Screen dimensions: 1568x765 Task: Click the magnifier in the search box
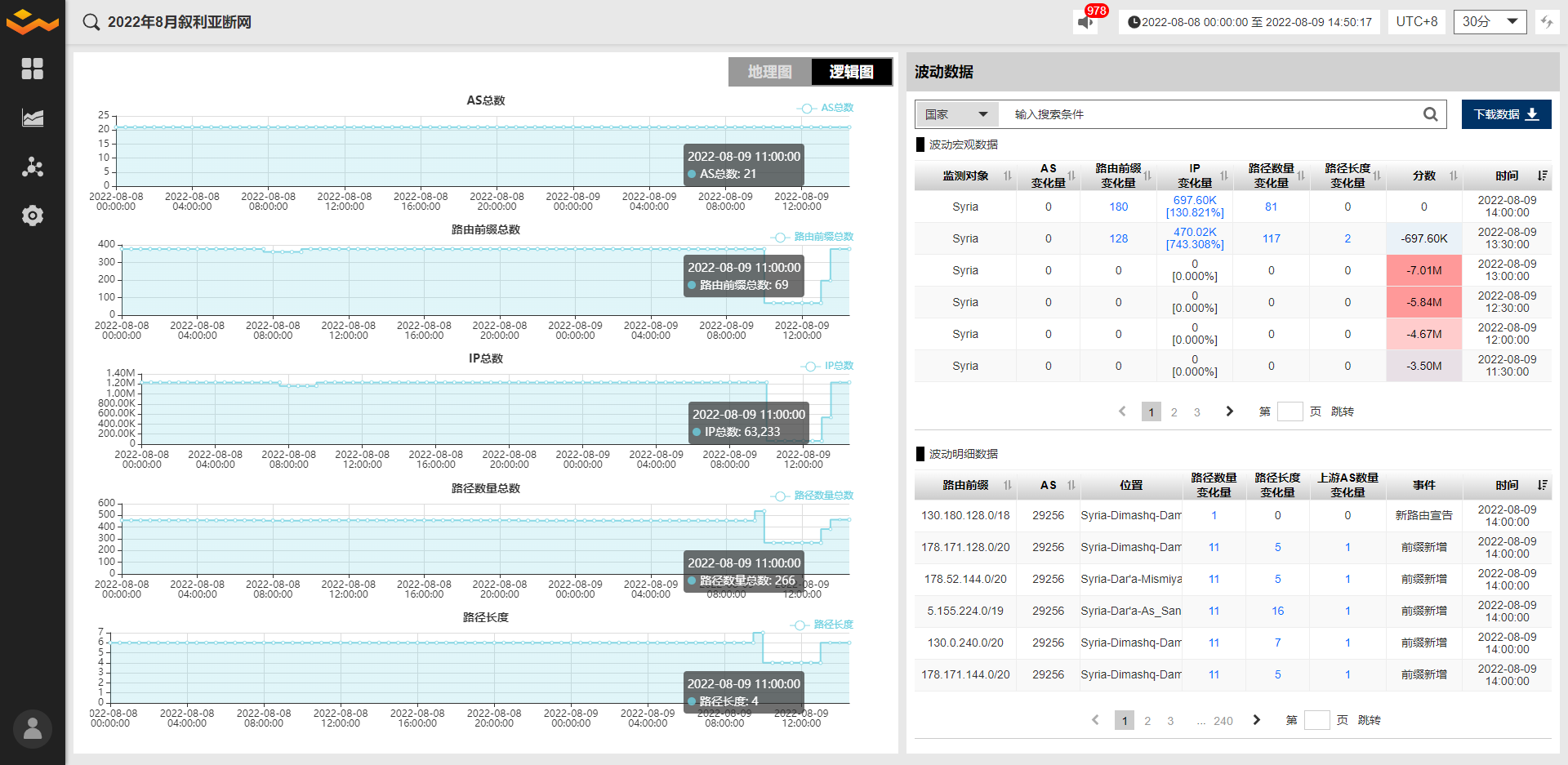pos(1430,114)
